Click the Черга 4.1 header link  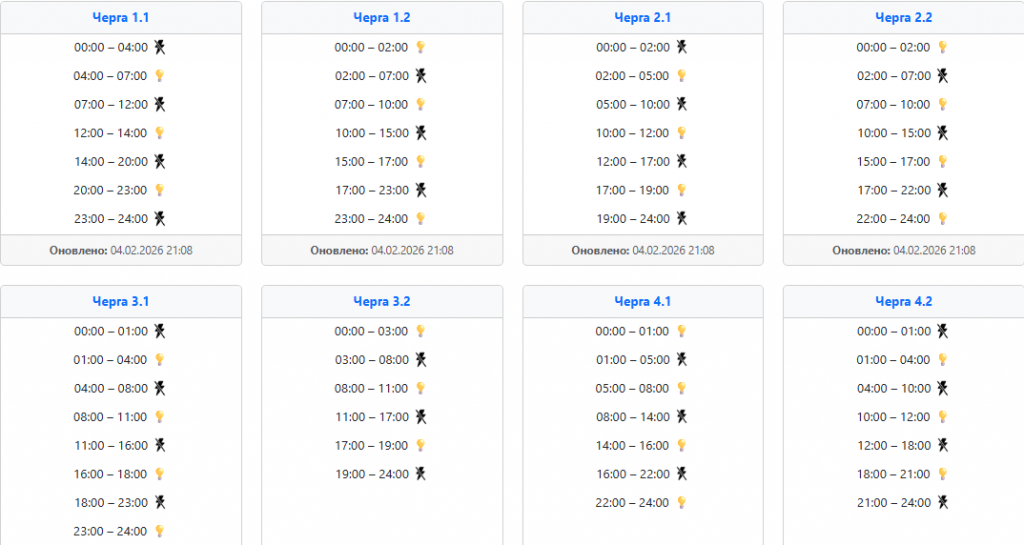tap(642, 301)
